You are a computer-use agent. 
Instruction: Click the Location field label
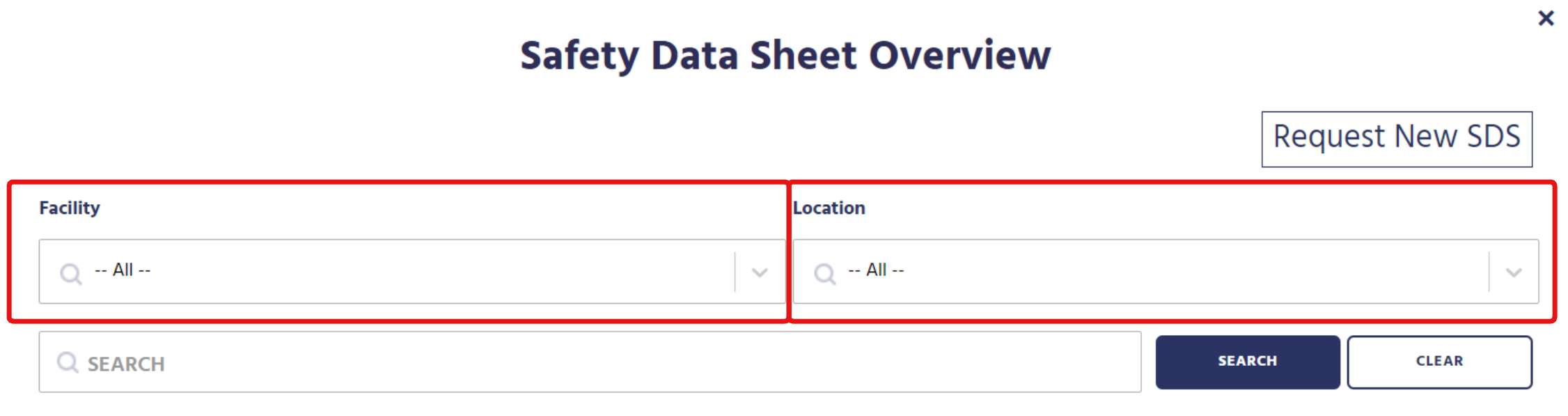829,208
